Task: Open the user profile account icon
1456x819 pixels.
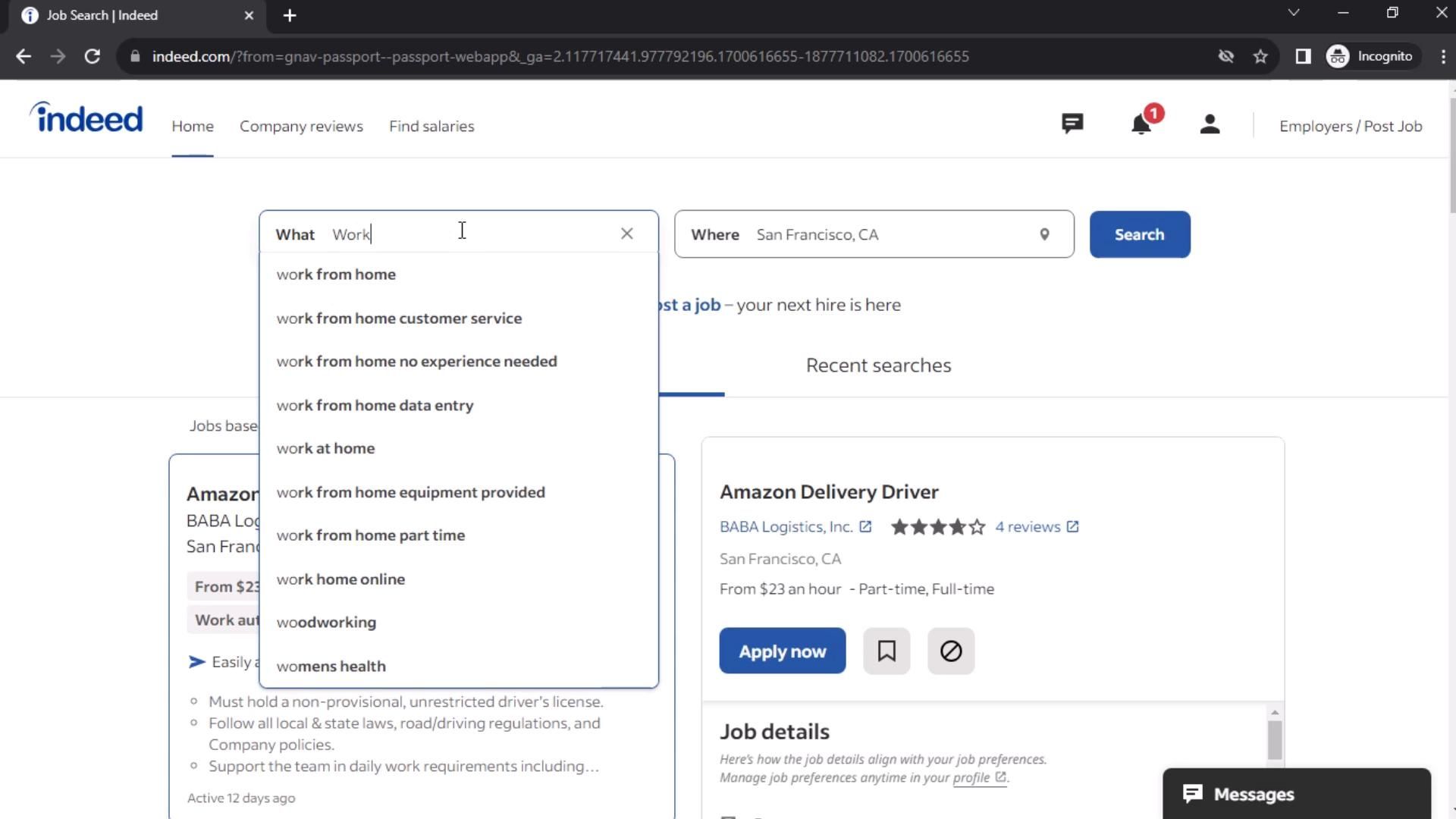Action: 1210,124
